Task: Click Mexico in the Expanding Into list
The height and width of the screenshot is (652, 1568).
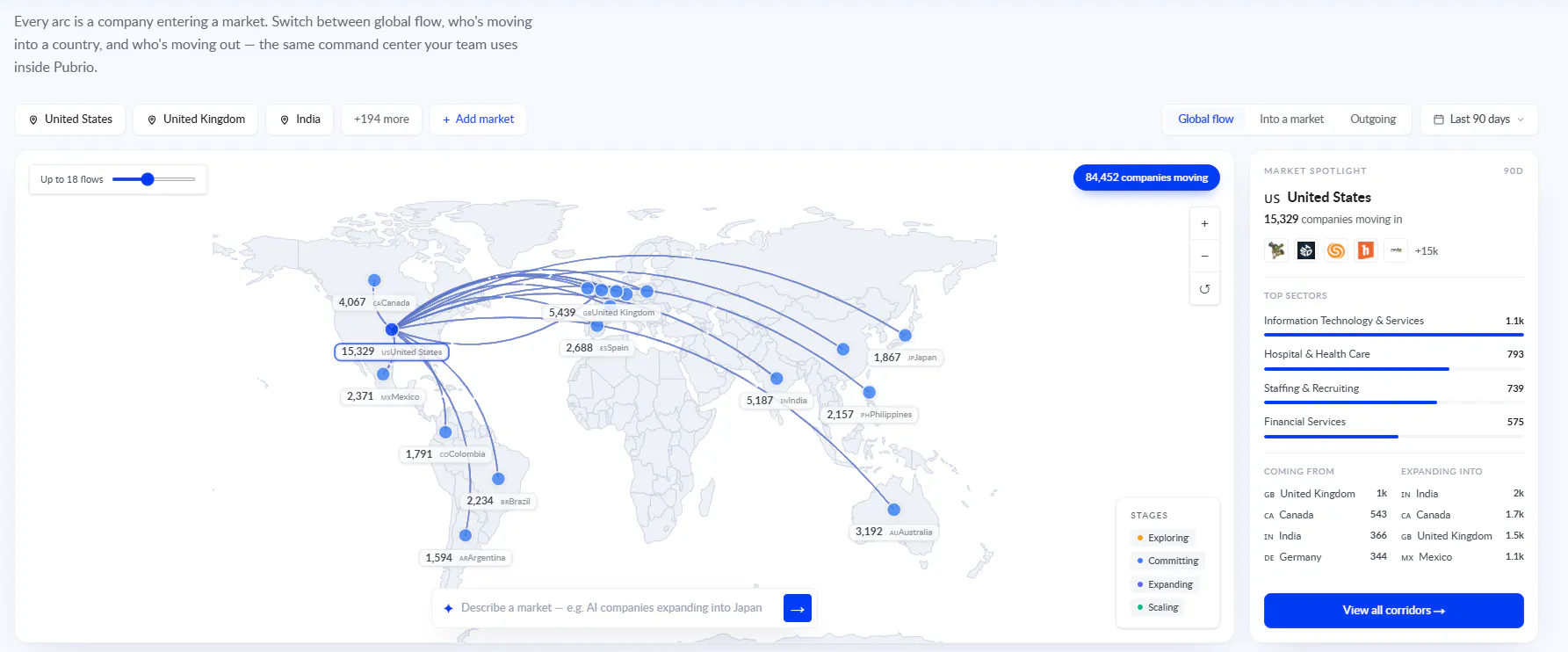Action: coord(1463,557)
